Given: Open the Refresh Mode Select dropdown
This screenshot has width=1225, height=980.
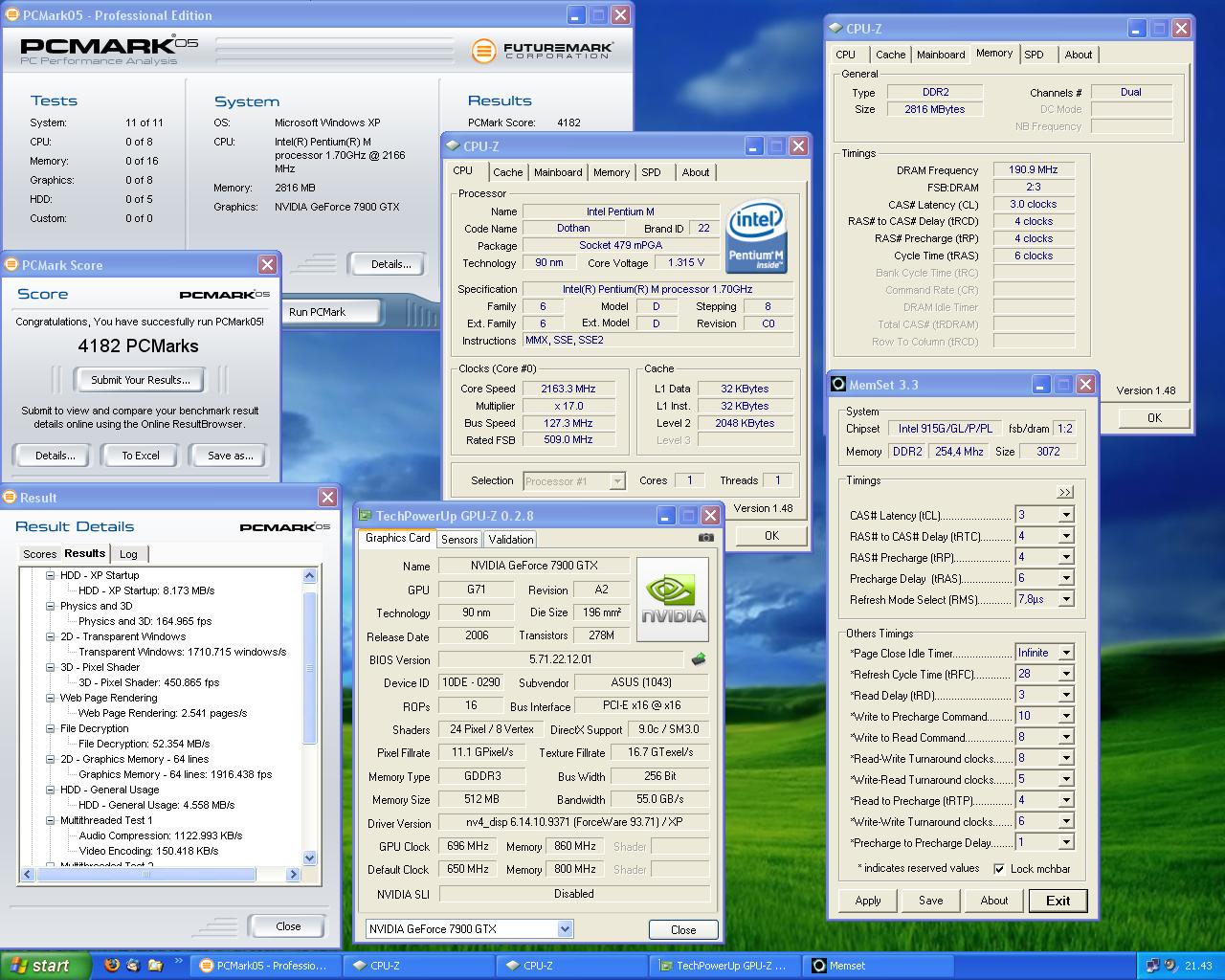Looking at the screenshot, I should [x=1065, y=599].
